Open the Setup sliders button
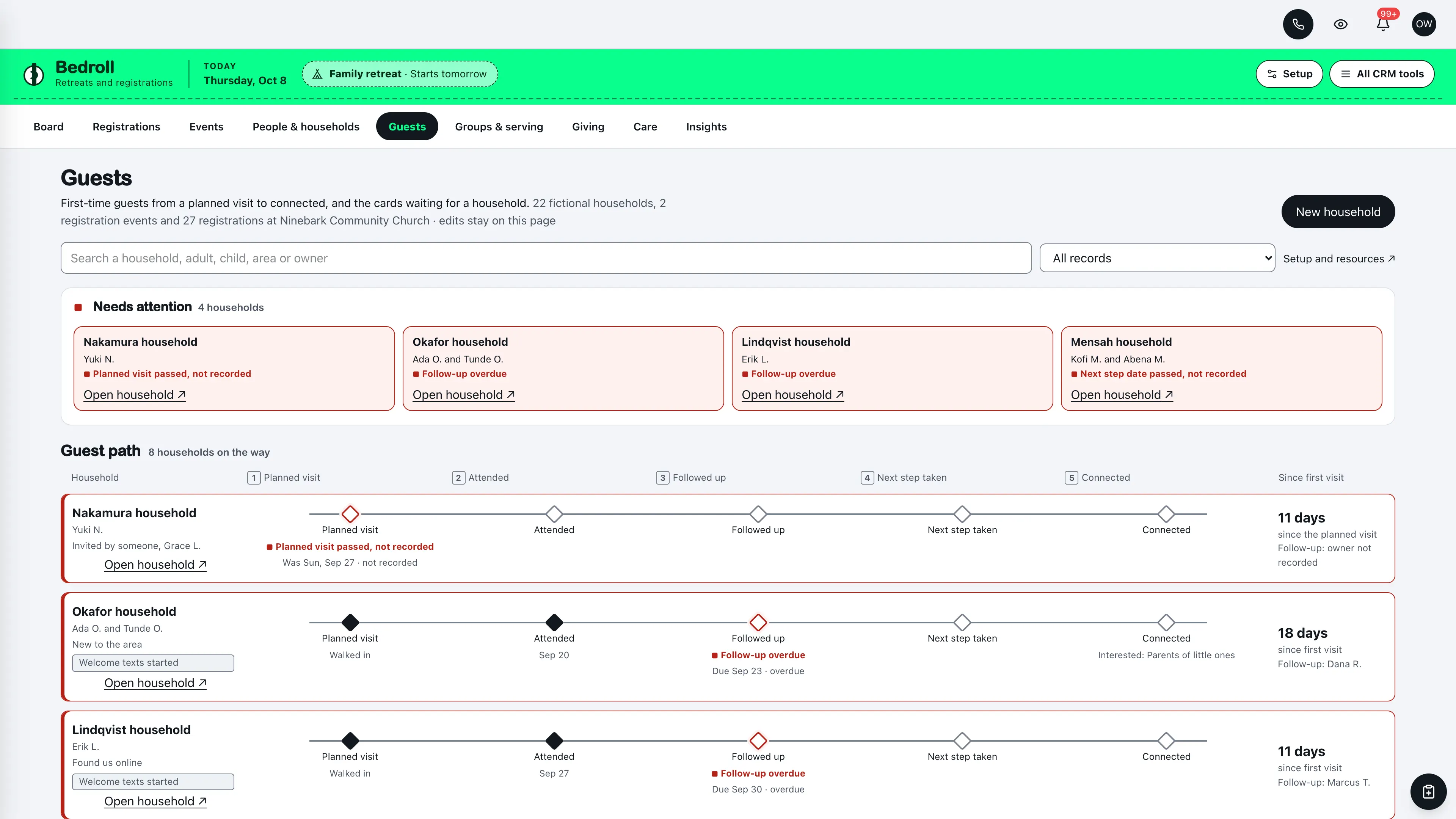Image resolution: width=1456 pixels, height=819 pixels. click(x=1289, y=74)
